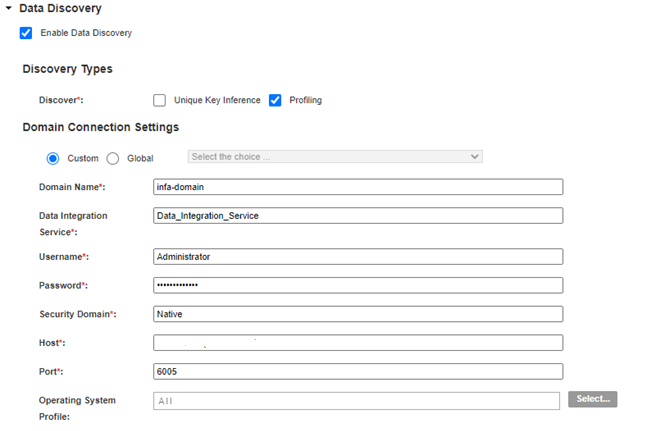Select the Global radio button
Viewport: 660px width, 431px height.
[113, 158]
